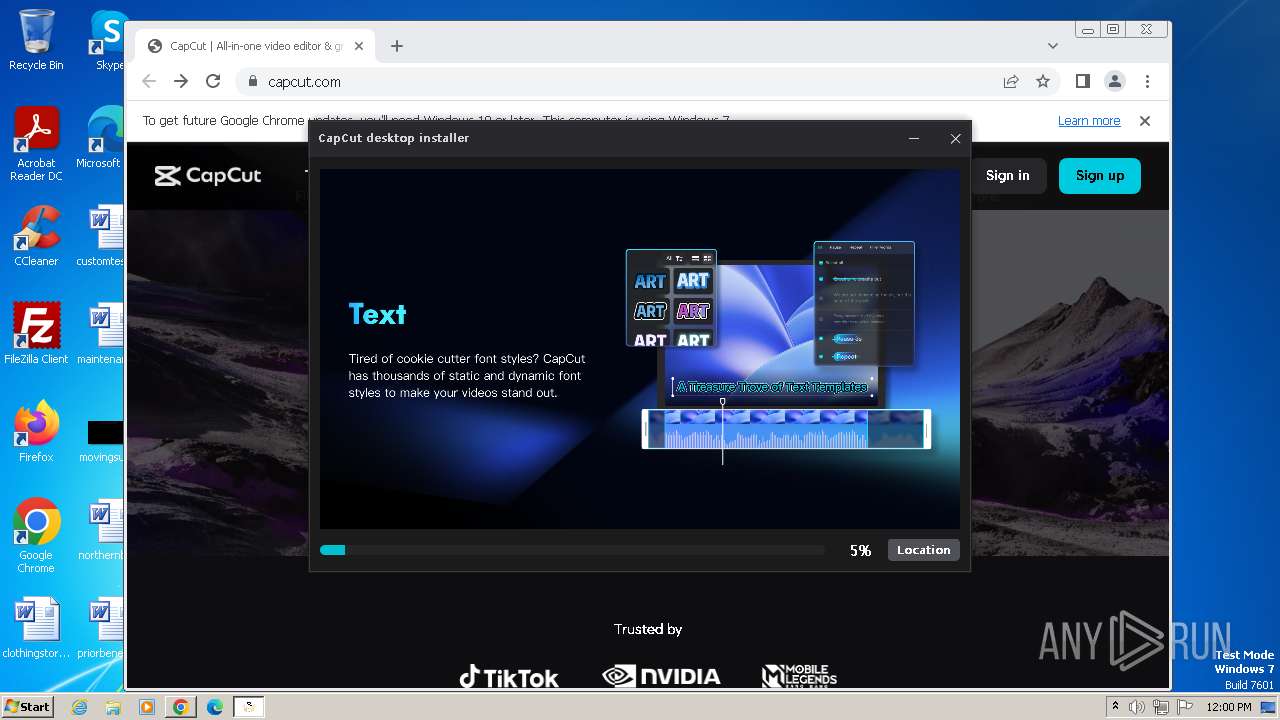Click the installer progress bar
The height and width of the screenshot is (720, 1280).
[x=572, y=550]
